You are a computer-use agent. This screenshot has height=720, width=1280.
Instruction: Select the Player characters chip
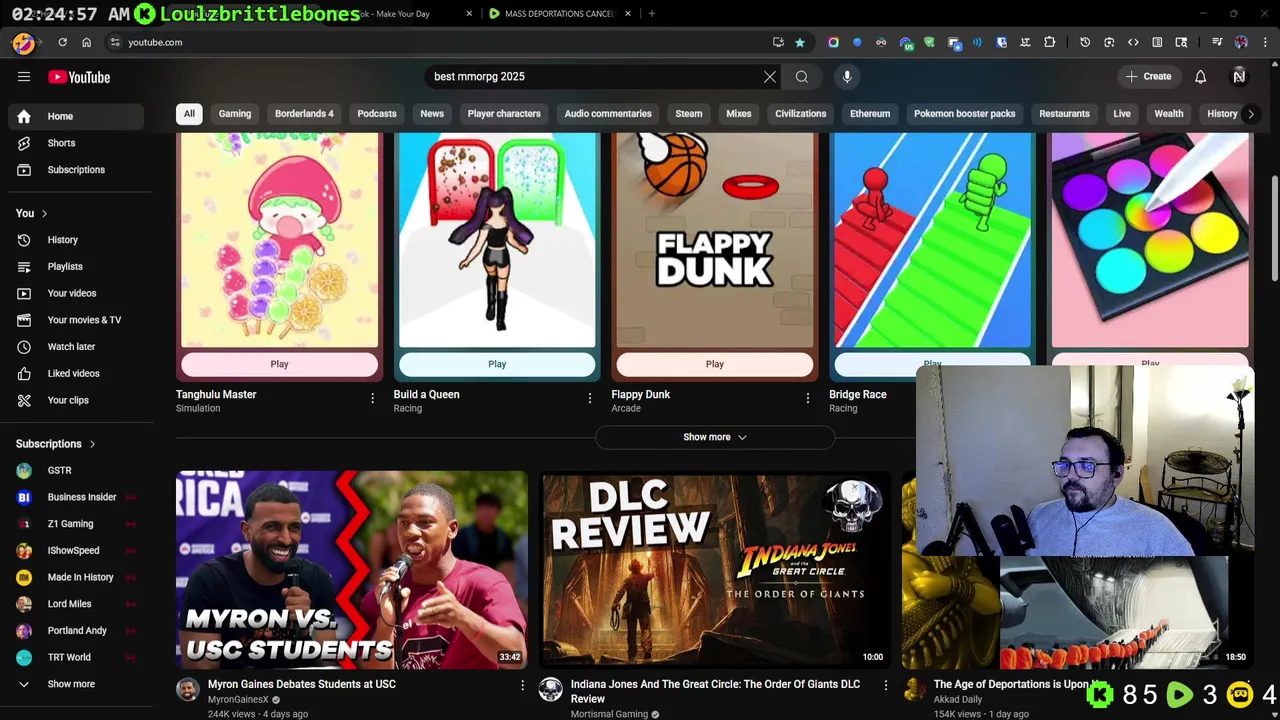[504, 114]
